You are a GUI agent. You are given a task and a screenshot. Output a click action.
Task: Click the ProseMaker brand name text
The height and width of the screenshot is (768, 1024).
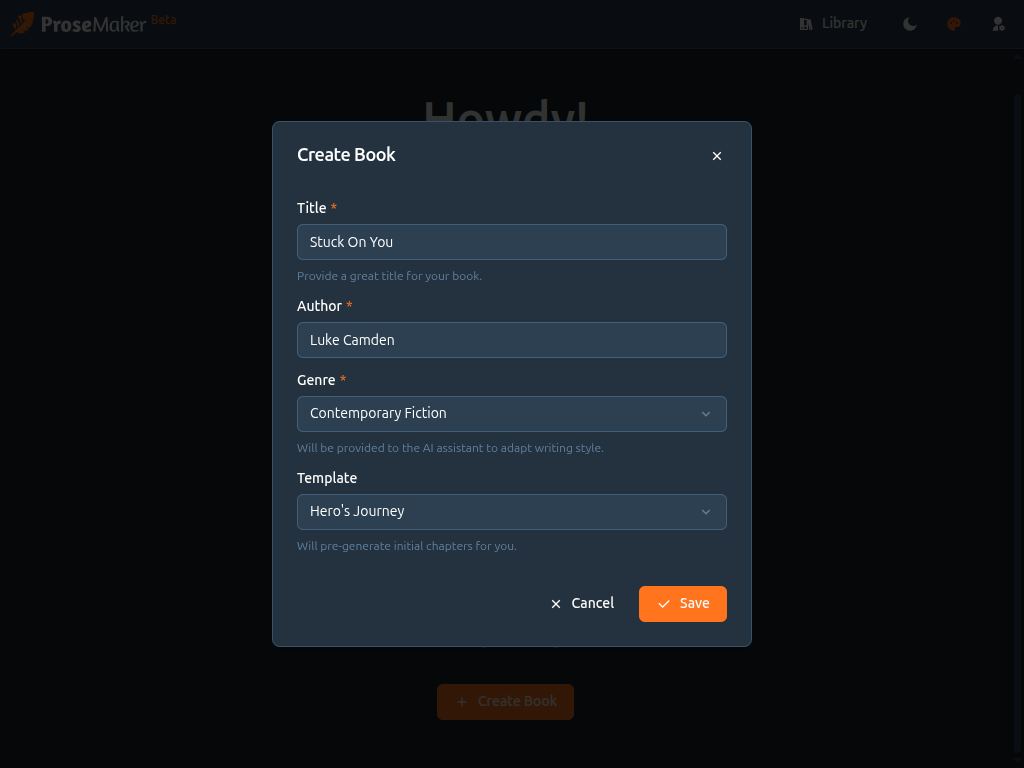coord(93,24)
